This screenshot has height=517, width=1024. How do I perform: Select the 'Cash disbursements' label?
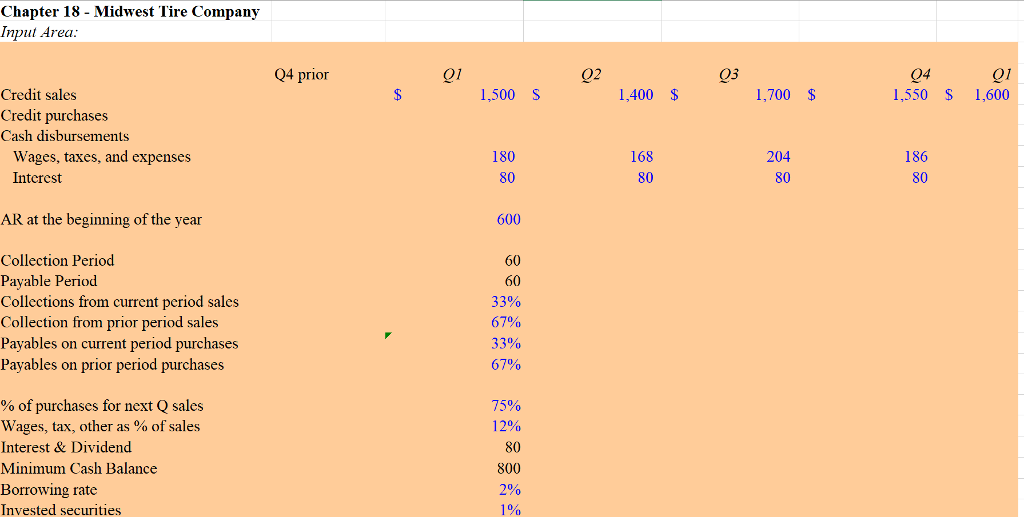coord(65,136)
